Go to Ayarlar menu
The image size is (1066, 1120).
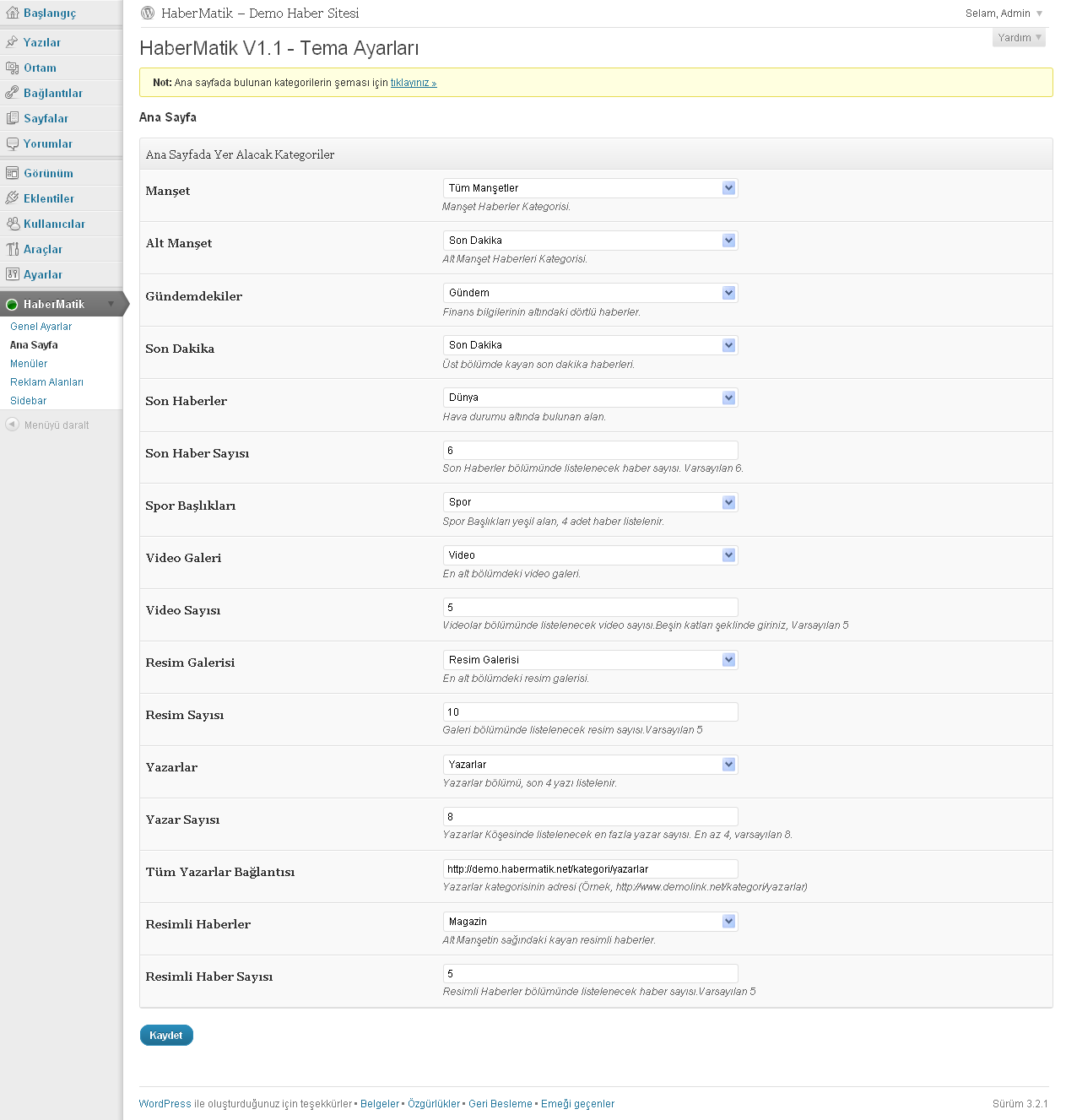point(43,274)
